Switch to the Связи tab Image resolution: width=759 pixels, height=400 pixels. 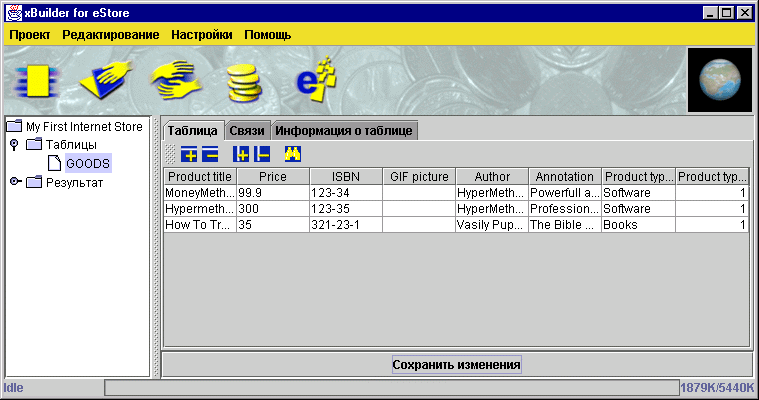point(247,131)
